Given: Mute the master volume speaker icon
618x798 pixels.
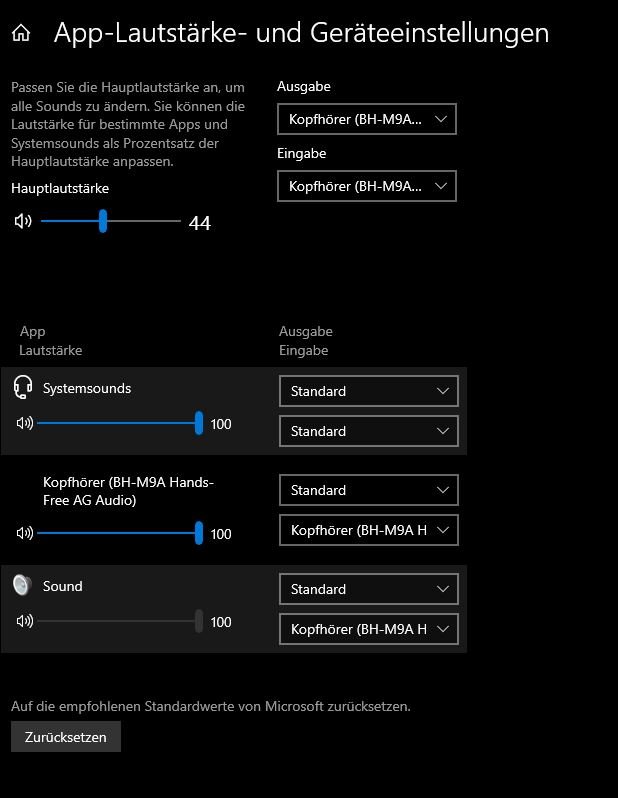Looking at the screenshot, I should [23, 221].
